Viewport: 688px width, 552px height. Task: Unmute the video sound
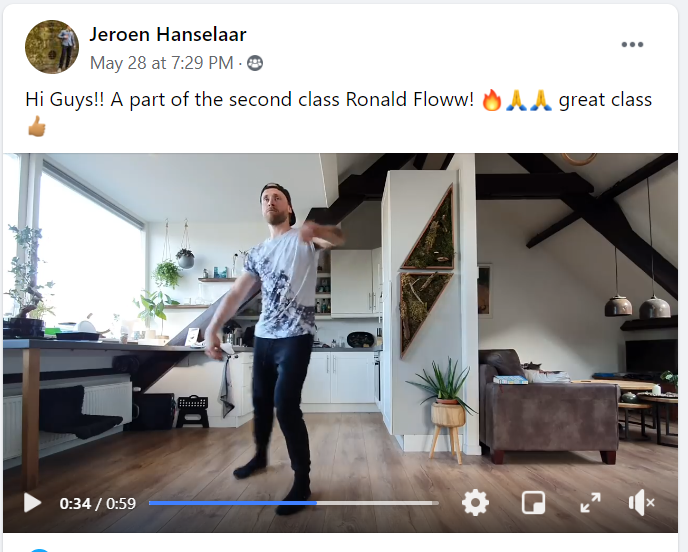pyautogui.click(x=641, y=503)
